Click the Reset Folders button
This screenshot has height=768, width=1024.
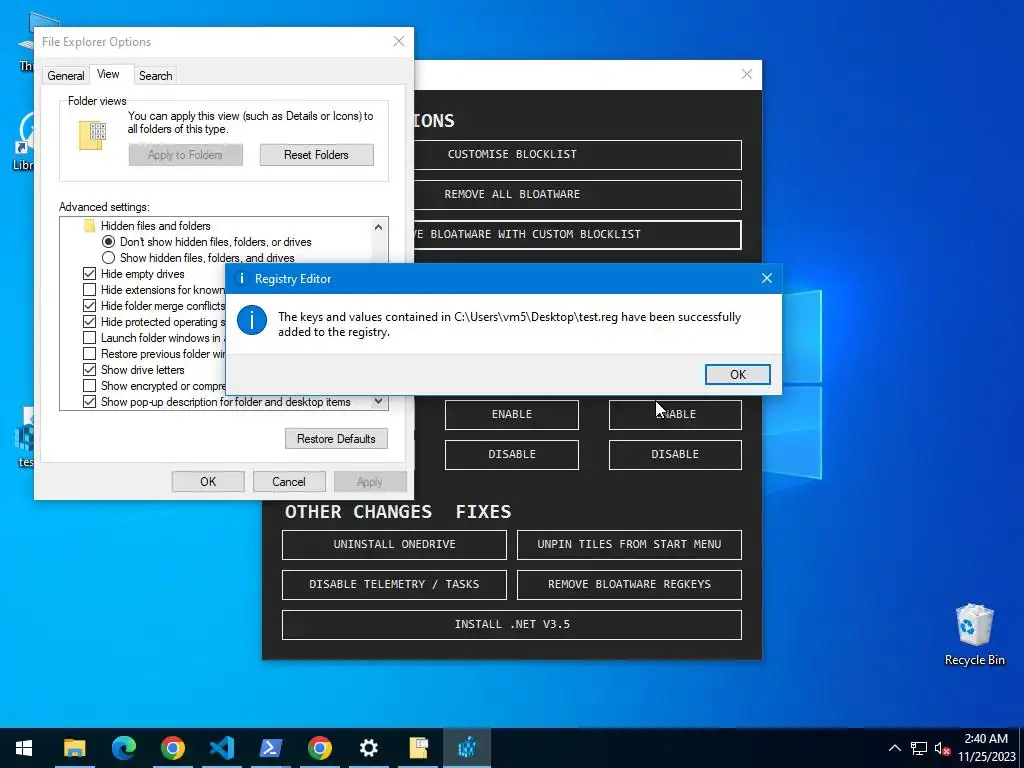(316, 155)
